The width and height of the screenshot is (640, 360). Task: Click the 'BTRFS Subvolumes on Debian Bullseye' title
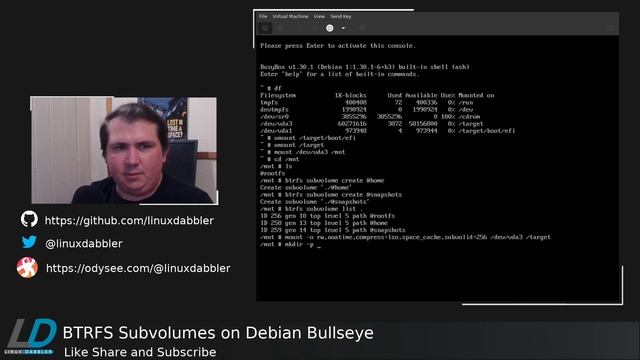click(218, 333)
